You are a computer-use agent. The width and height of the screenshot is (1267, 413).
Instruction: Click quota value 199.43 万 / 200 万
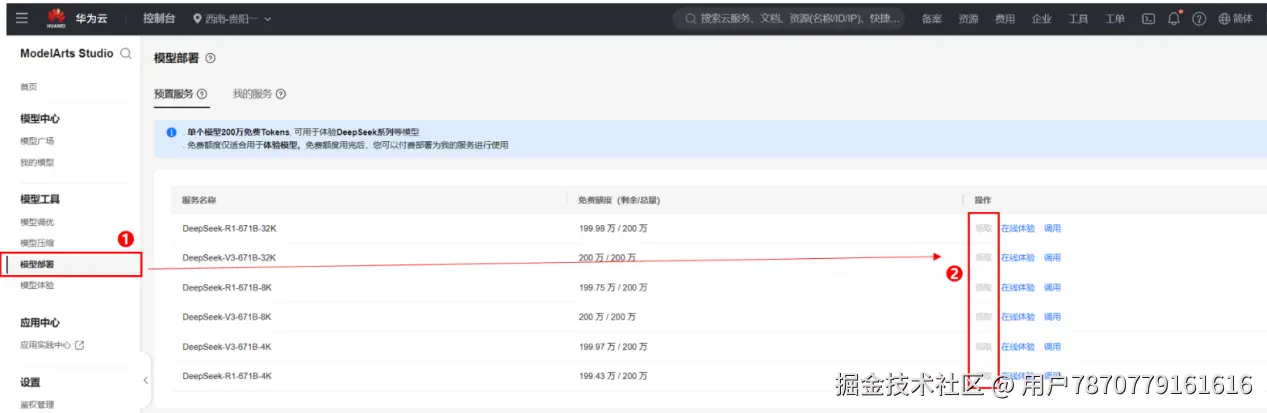click(613, 376)
